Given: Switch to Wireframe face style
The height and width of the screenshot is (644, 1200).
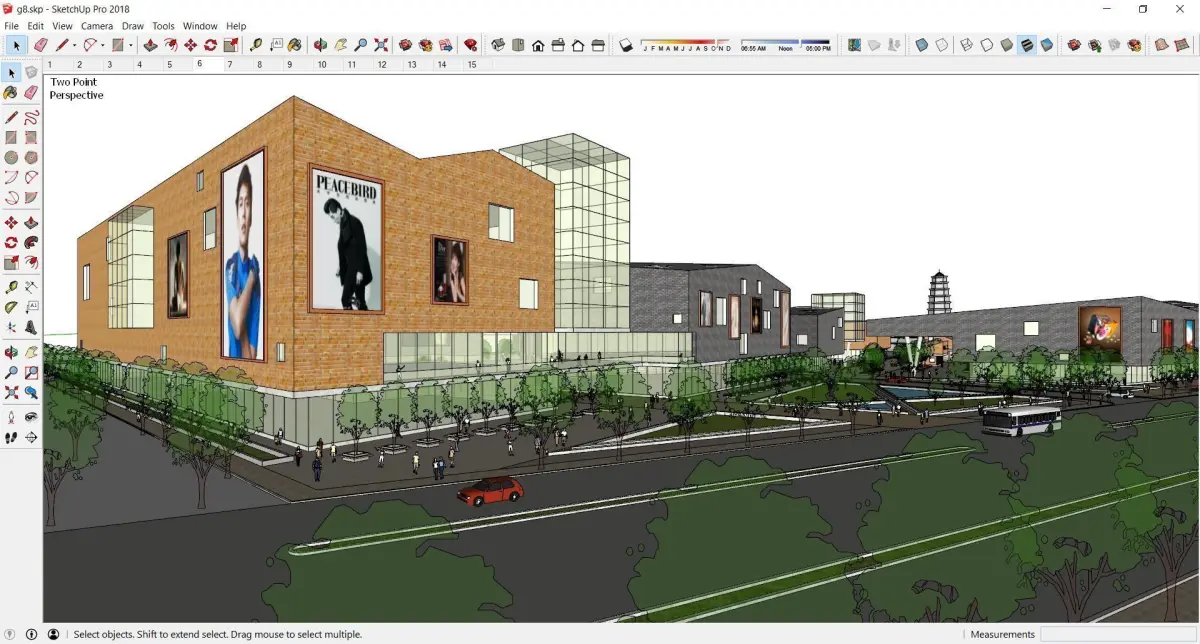Looking at the screenshot, I should [966, 45].
